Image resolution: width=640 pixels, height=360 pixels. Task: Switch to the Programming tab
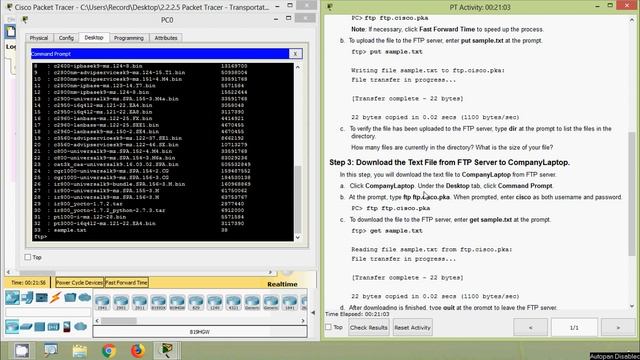tap(129, 38)
